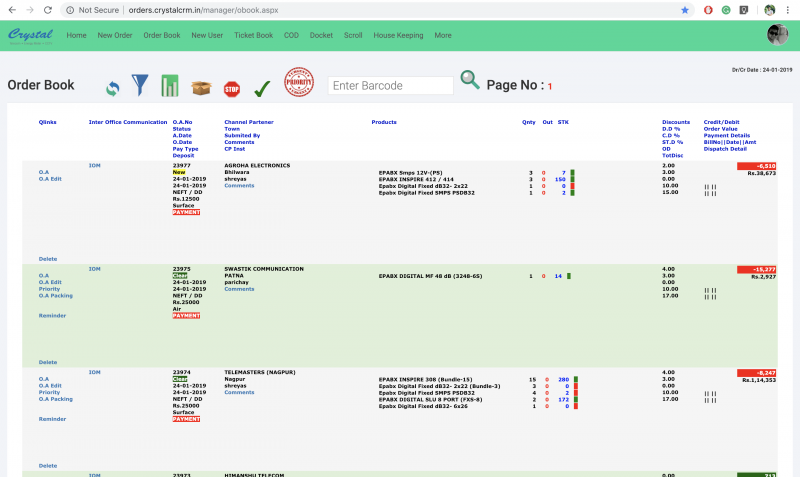Reload the page with the browser refresh button

pyautogui.click(x=47, y=10)
